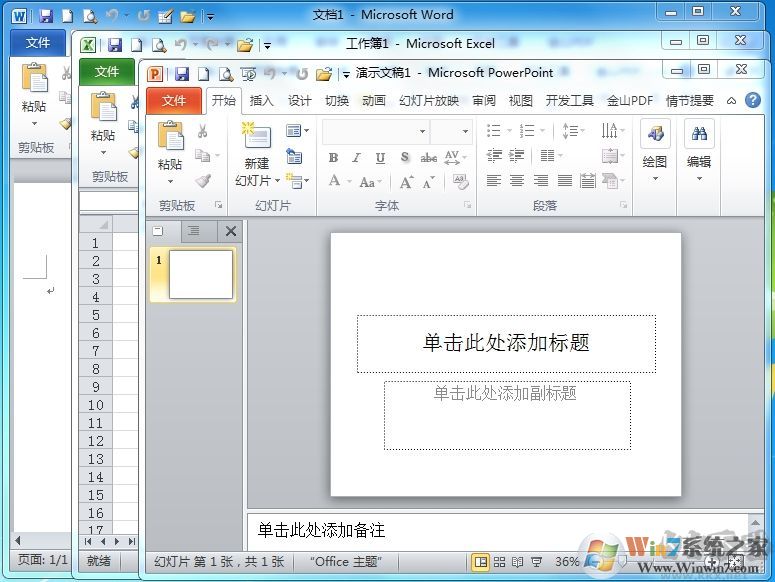Click the Increase List Level icon

click(517, 156)
